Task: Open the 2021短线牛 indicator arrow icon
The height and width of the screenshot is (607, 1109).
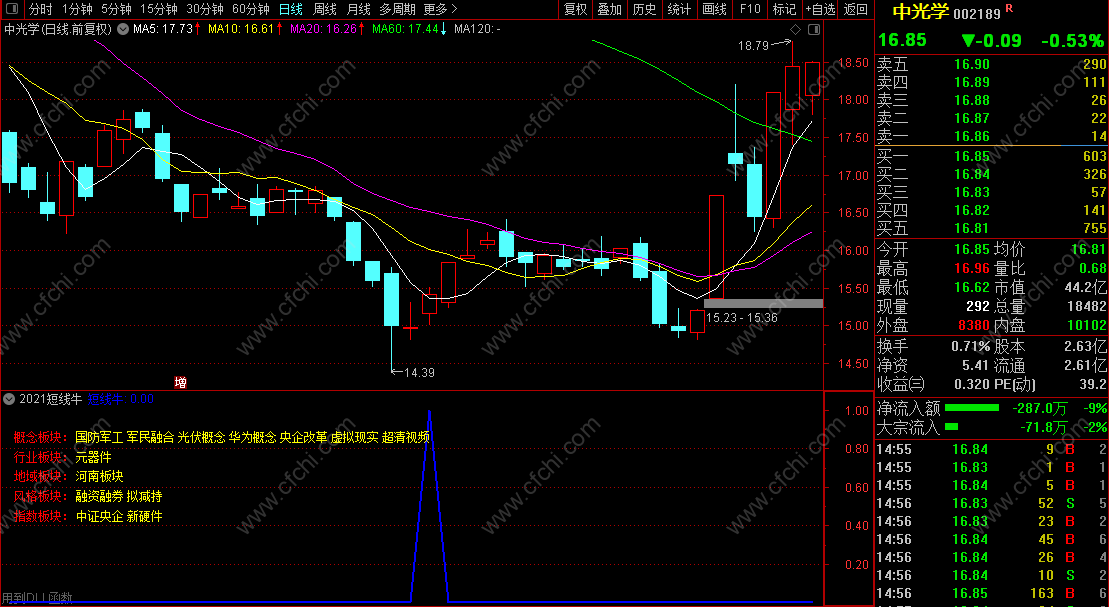Action: pos(9,399)
